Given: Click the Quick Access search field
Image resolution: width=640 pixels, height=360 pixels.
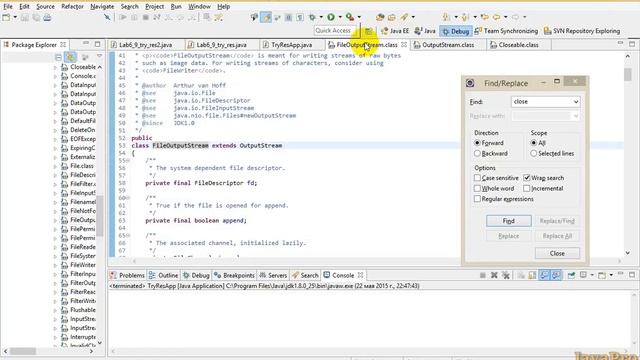Looking at the screenshot, I should (336, 31).
